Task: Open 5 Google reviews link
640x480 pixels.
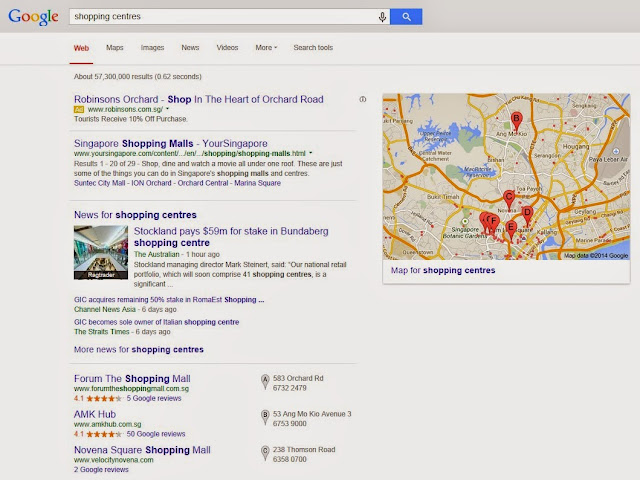Action: (154, 398)
